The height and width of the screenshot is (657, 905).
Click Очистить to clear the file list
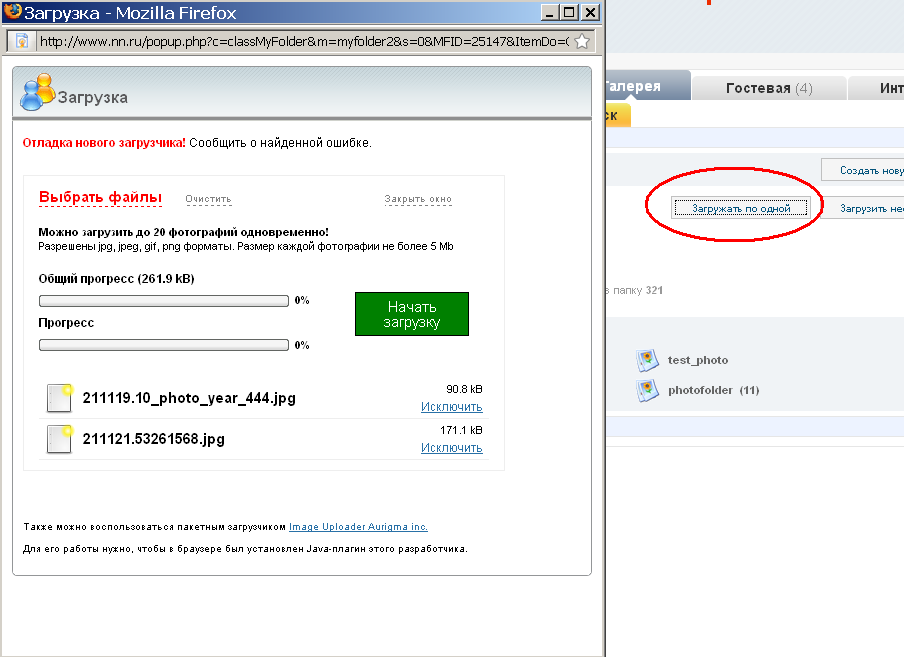click(208, 199)
